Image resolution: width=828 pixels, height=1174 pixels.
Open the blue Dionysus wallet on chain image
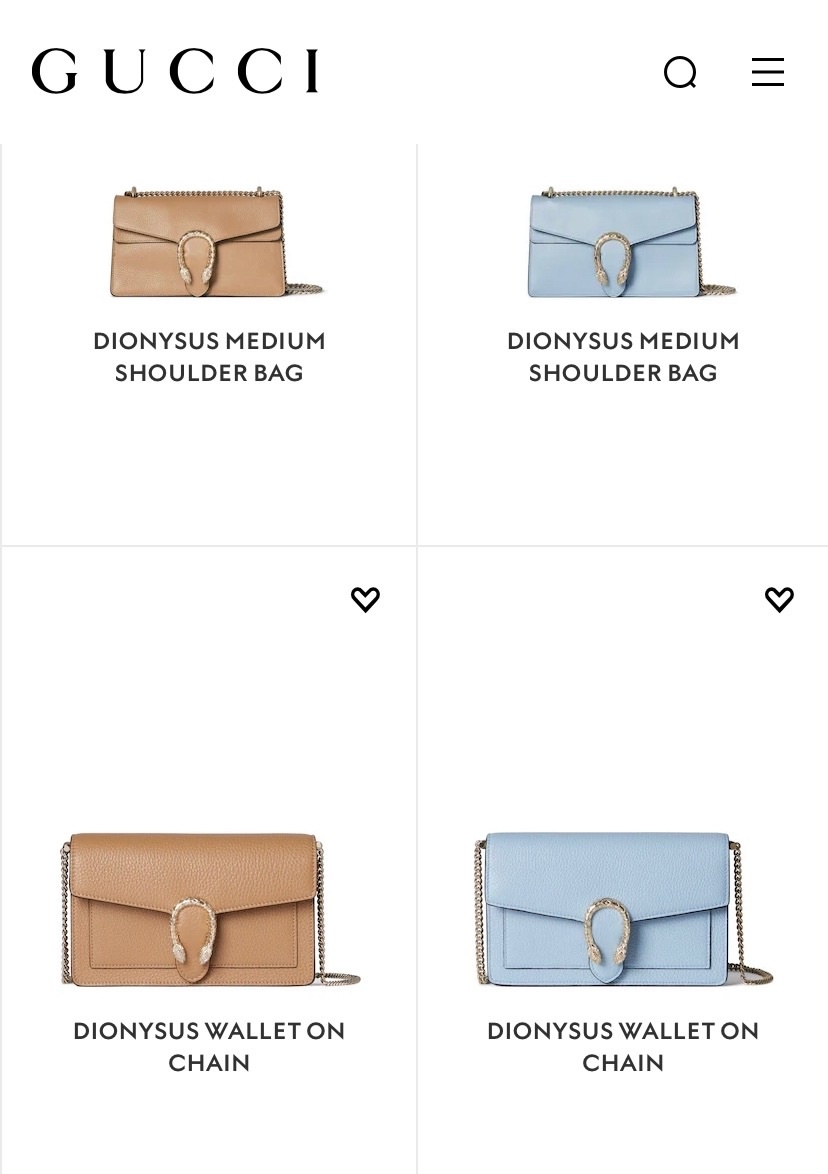pos(623,909)
